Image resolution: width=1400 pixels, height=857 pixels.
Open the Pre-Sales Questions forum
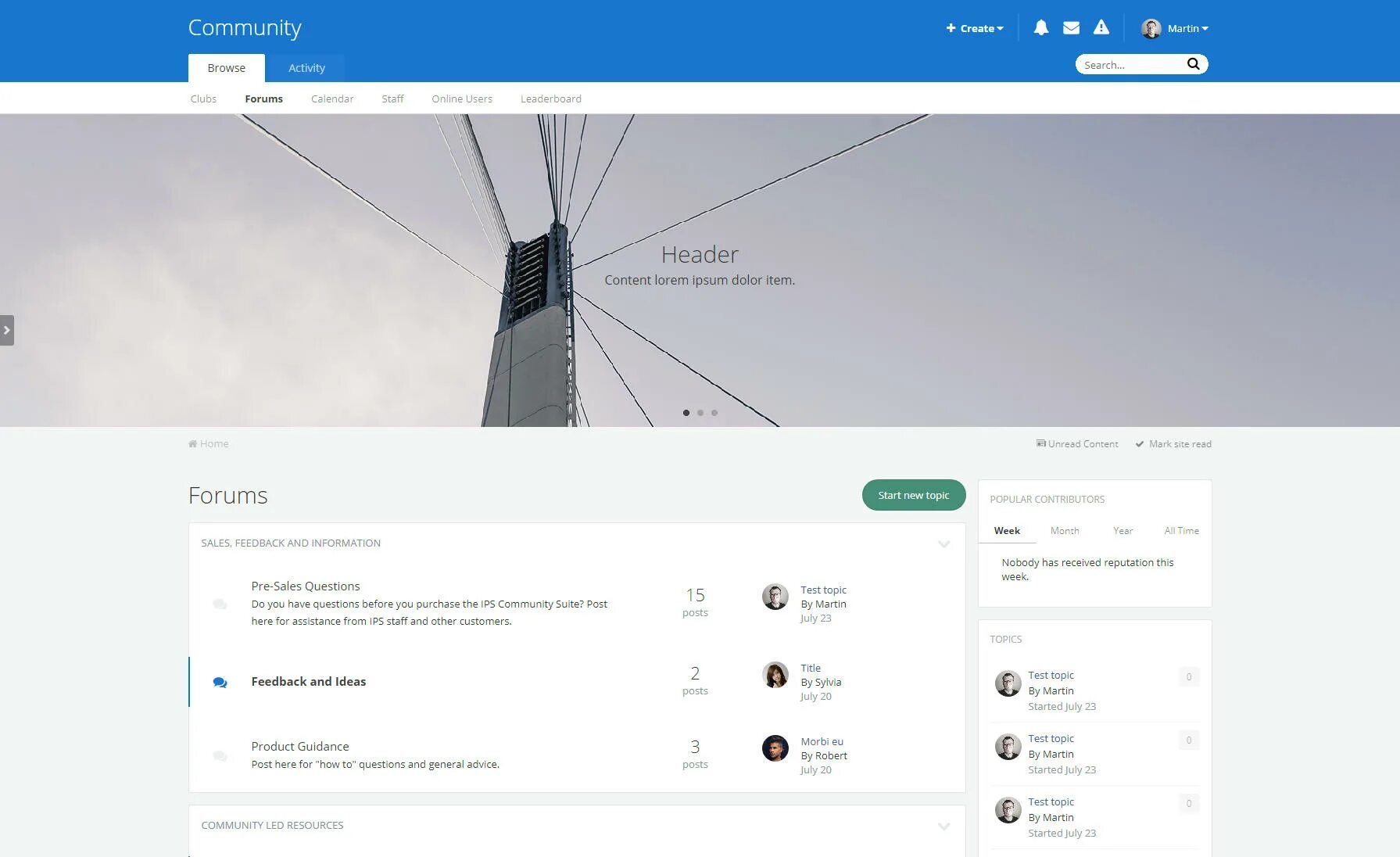[306, 586]
